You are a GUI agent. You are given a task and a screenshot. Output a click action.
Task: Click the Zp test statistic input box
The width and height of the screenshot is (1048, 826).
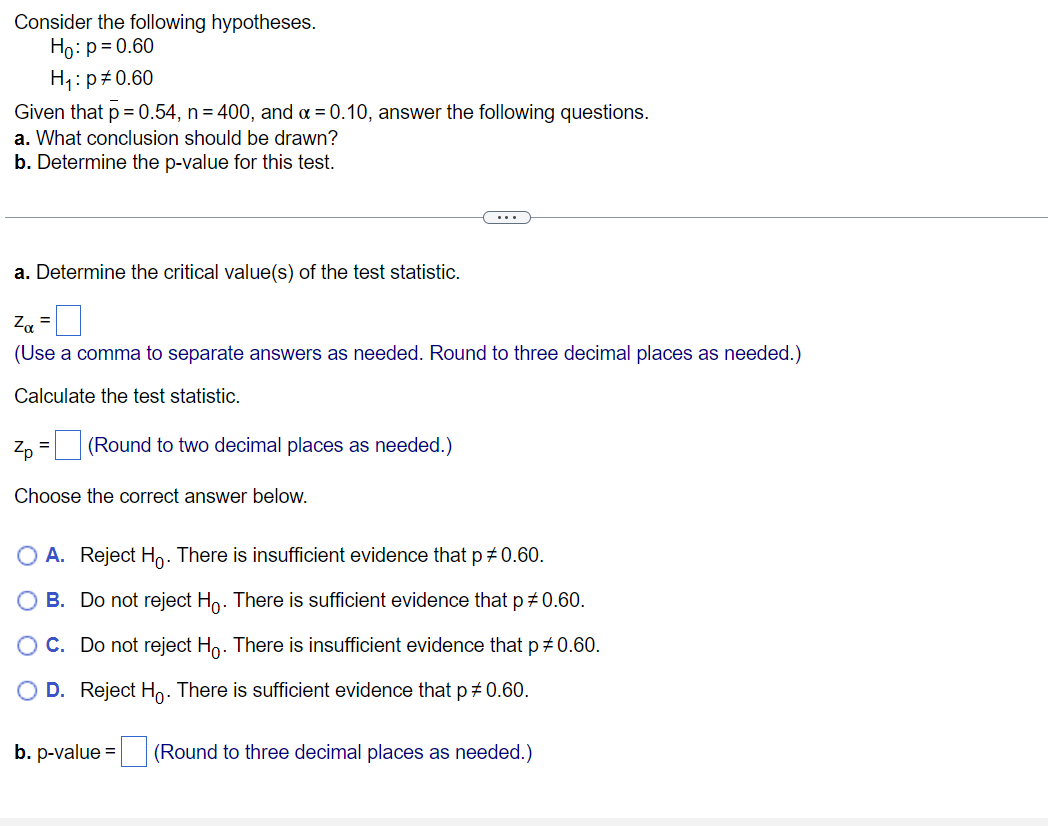click(x=67, y=445)
